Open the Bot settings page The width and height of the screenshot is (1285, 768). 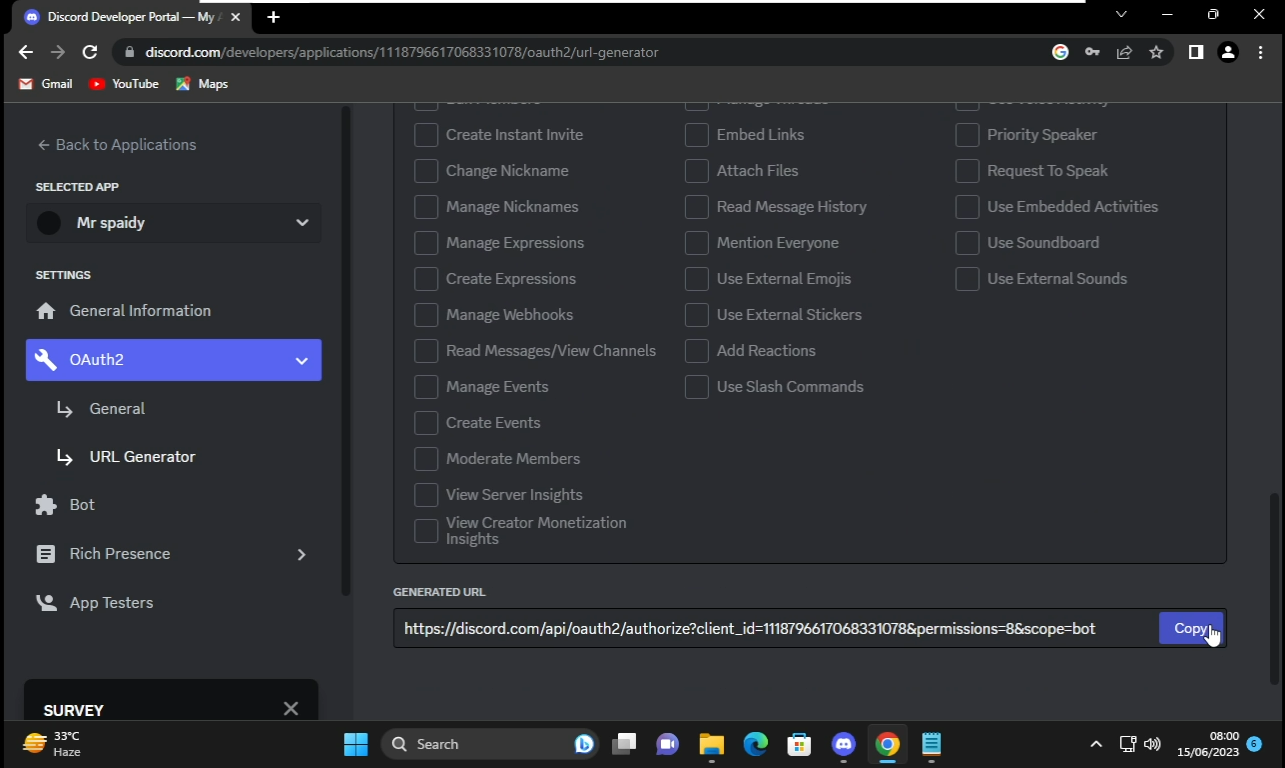pos(174,505)
